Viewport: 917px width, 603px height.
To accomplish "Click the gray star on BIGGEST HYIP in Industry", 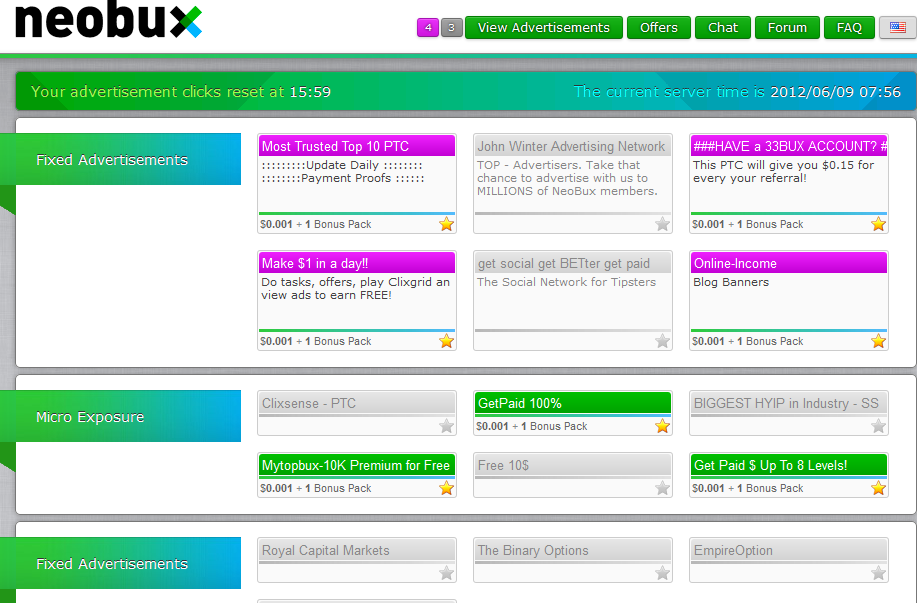I will click(878, 426).
